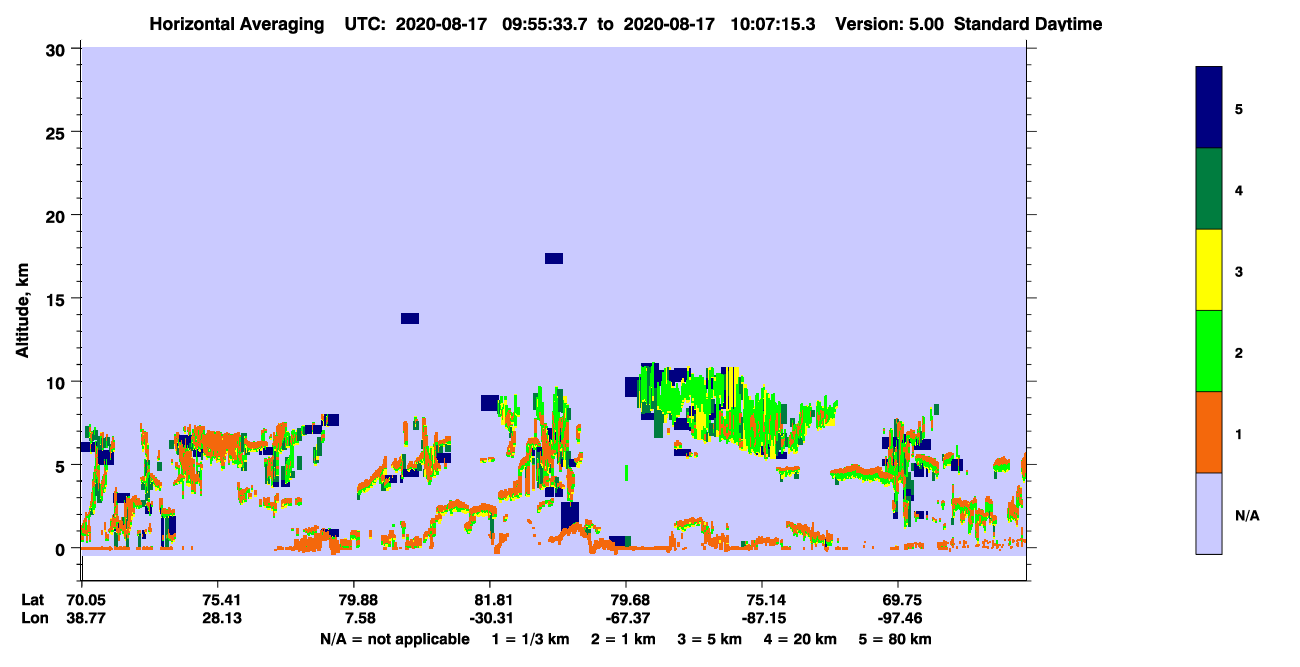Click the '5 = 80 km' legend text
The width and height of the screenshot is (1300, 667).
896,639
